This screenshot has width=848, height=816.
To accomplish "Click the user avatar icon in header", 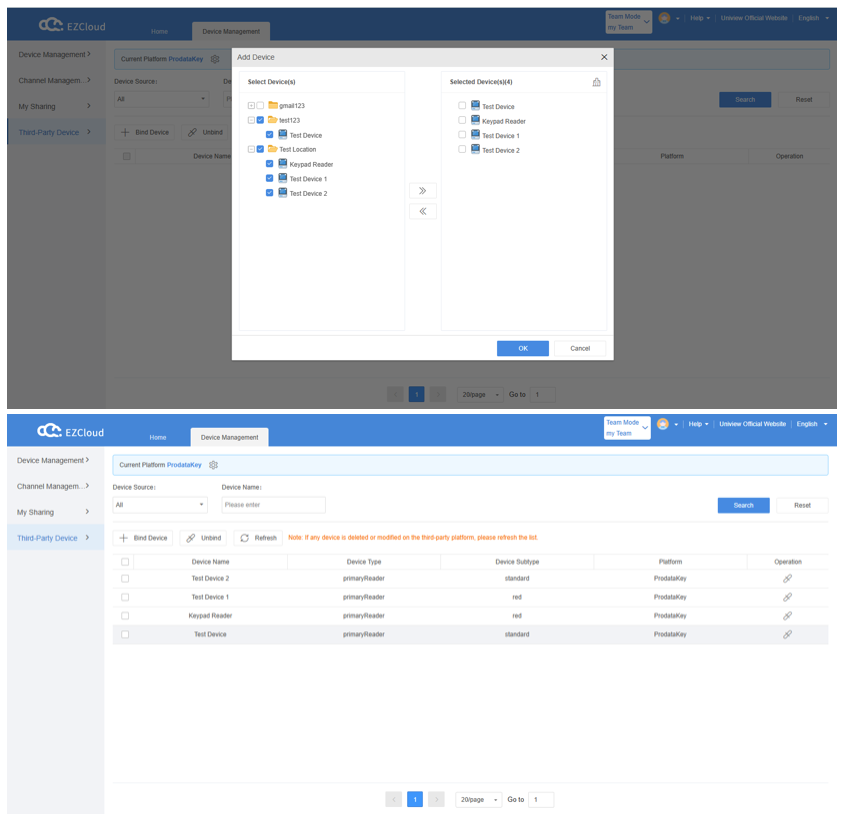I will pyautogui.click(x=662, y=424).
